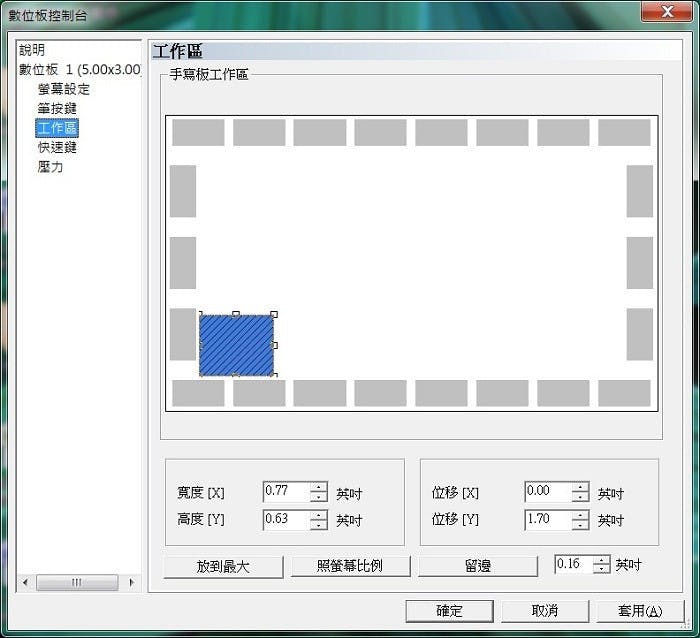Cancel with the 取消 button
This screenshot has width=700, height=638.
click(x=545, y=611)
